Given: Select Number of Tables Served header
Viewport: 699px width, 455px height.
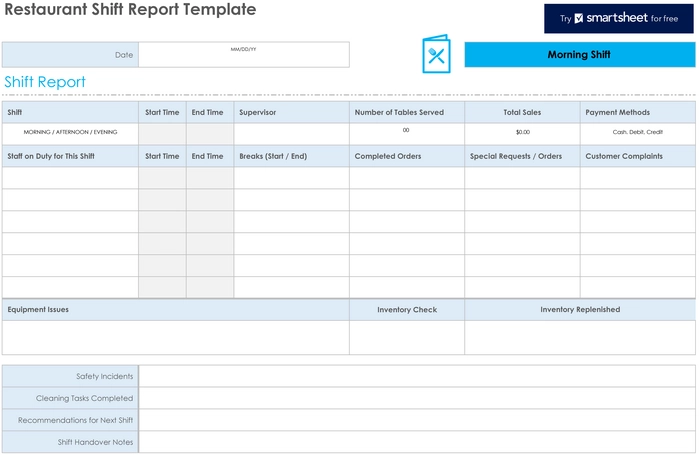Looking at the screenshot, I should pos(407,112).
